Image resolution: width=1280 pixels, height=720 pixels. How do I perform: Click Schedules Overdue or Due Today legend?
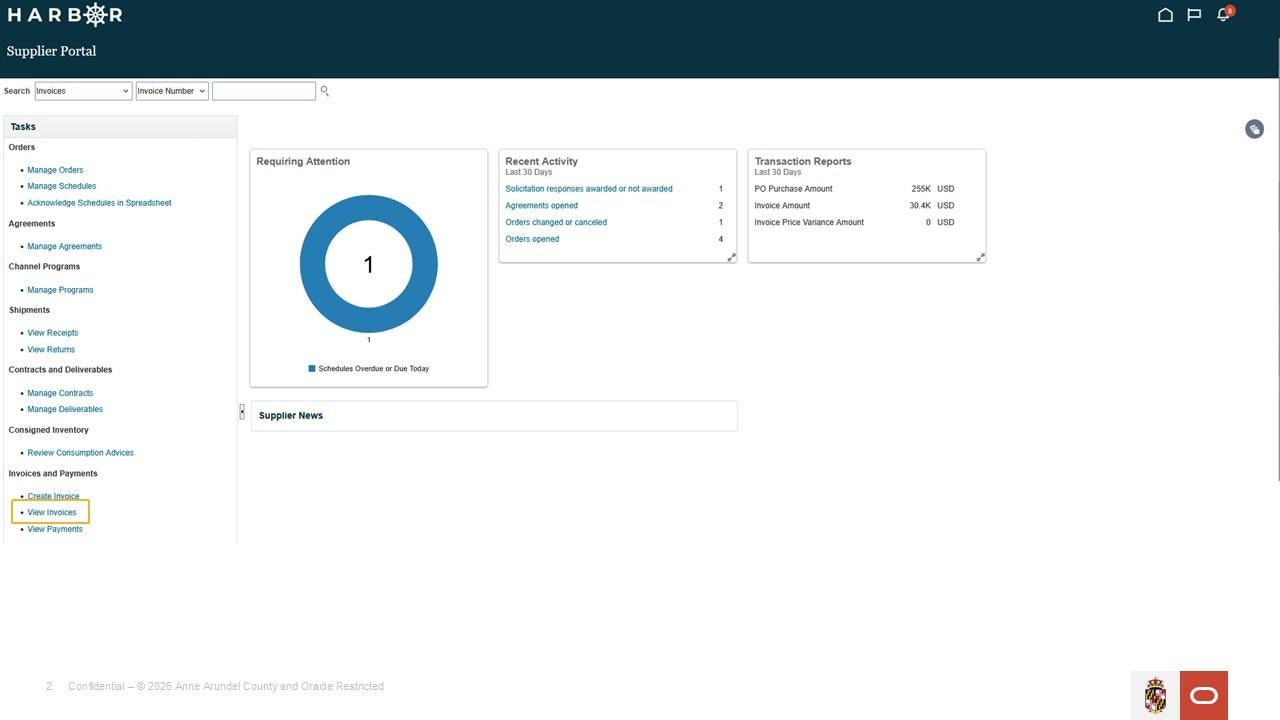coord(369,369)
